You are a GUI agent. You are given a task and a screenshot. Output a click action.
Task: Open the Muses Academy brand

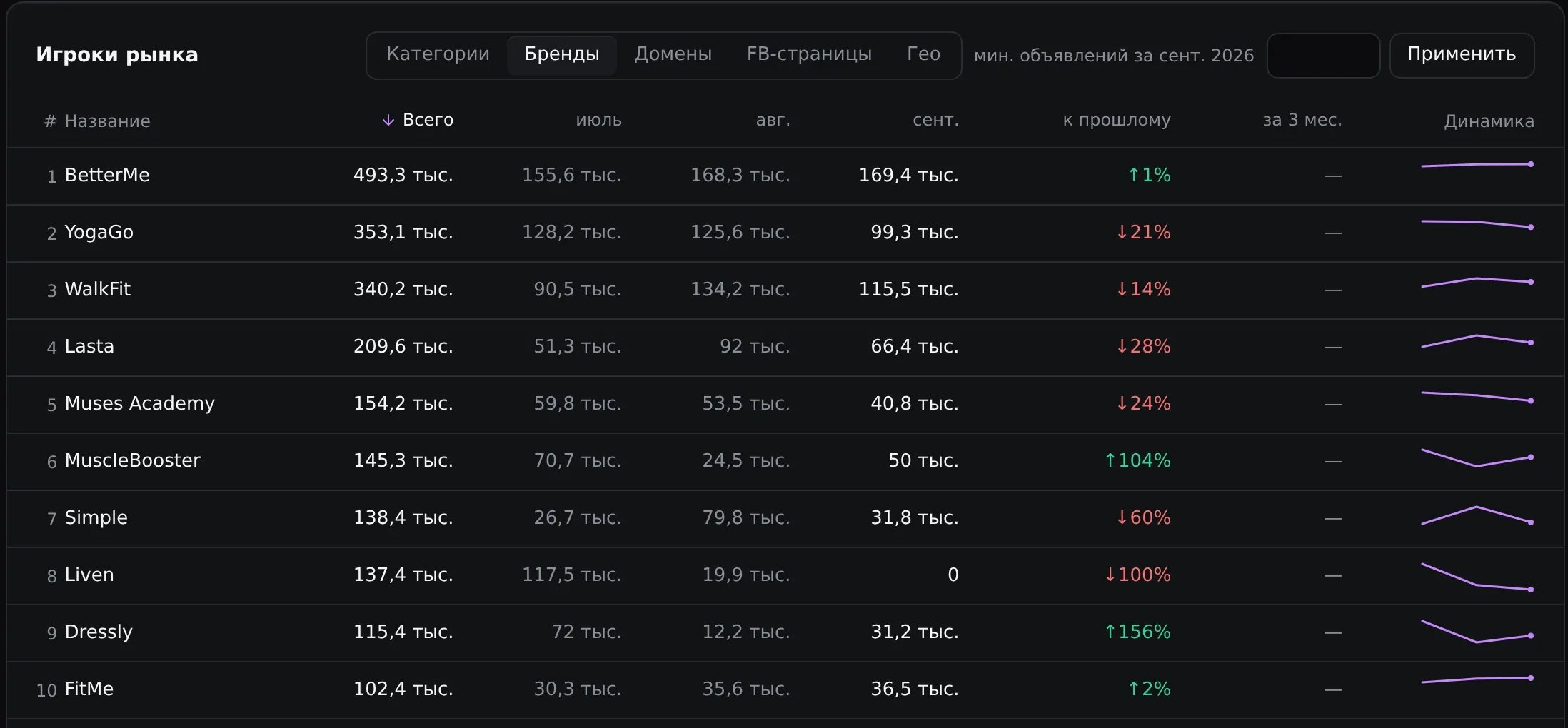coord(139,404)
